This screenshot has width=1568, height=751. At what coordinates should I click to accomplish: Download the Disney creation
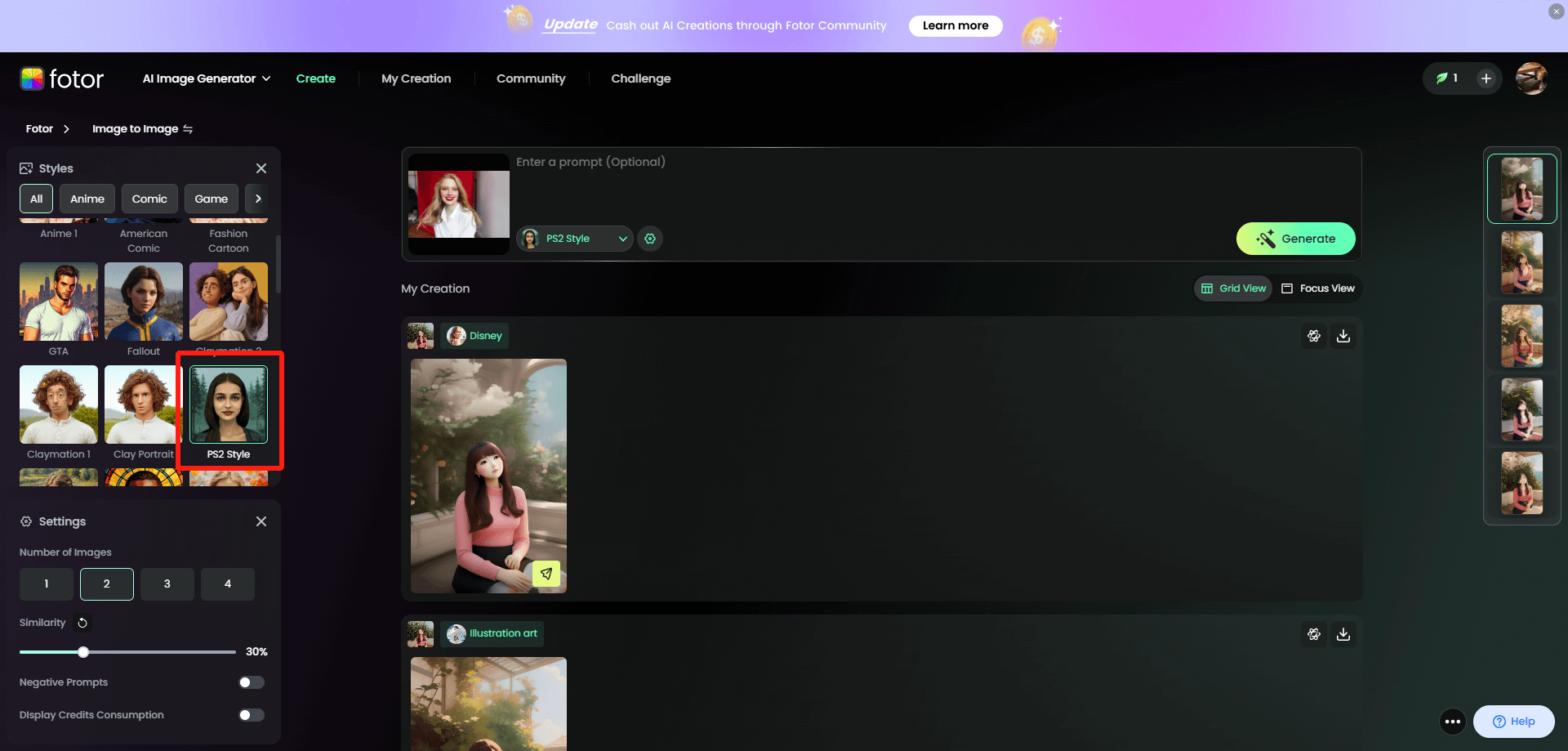1343,336
